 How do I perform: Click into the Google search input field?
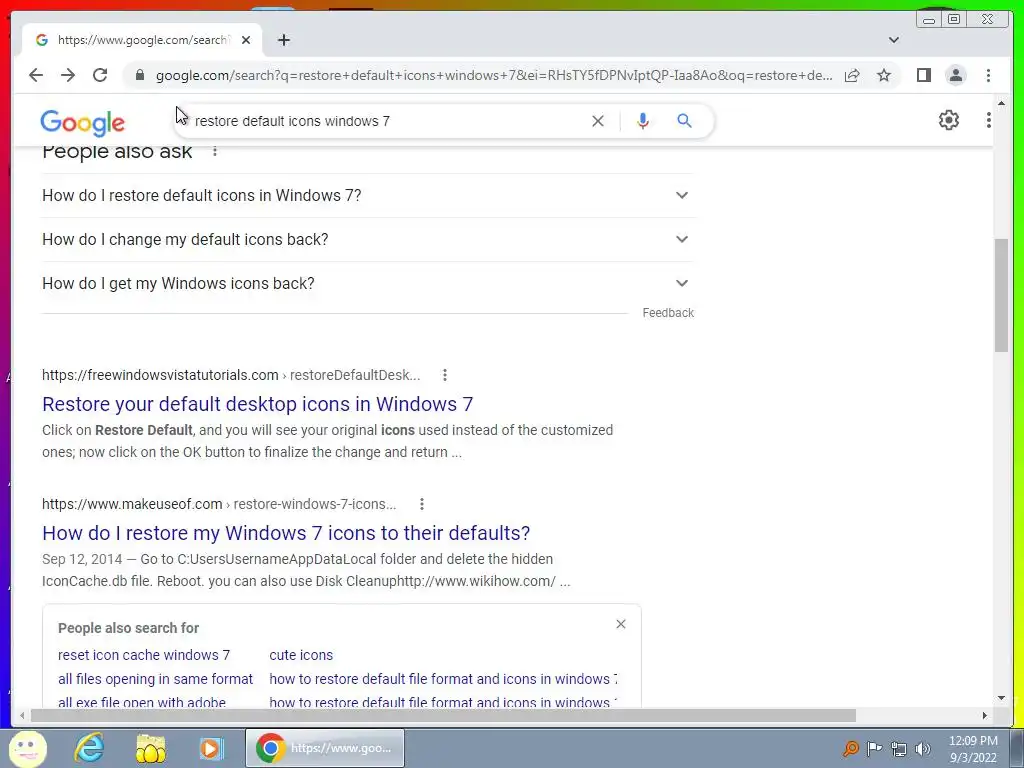[385, 121]
